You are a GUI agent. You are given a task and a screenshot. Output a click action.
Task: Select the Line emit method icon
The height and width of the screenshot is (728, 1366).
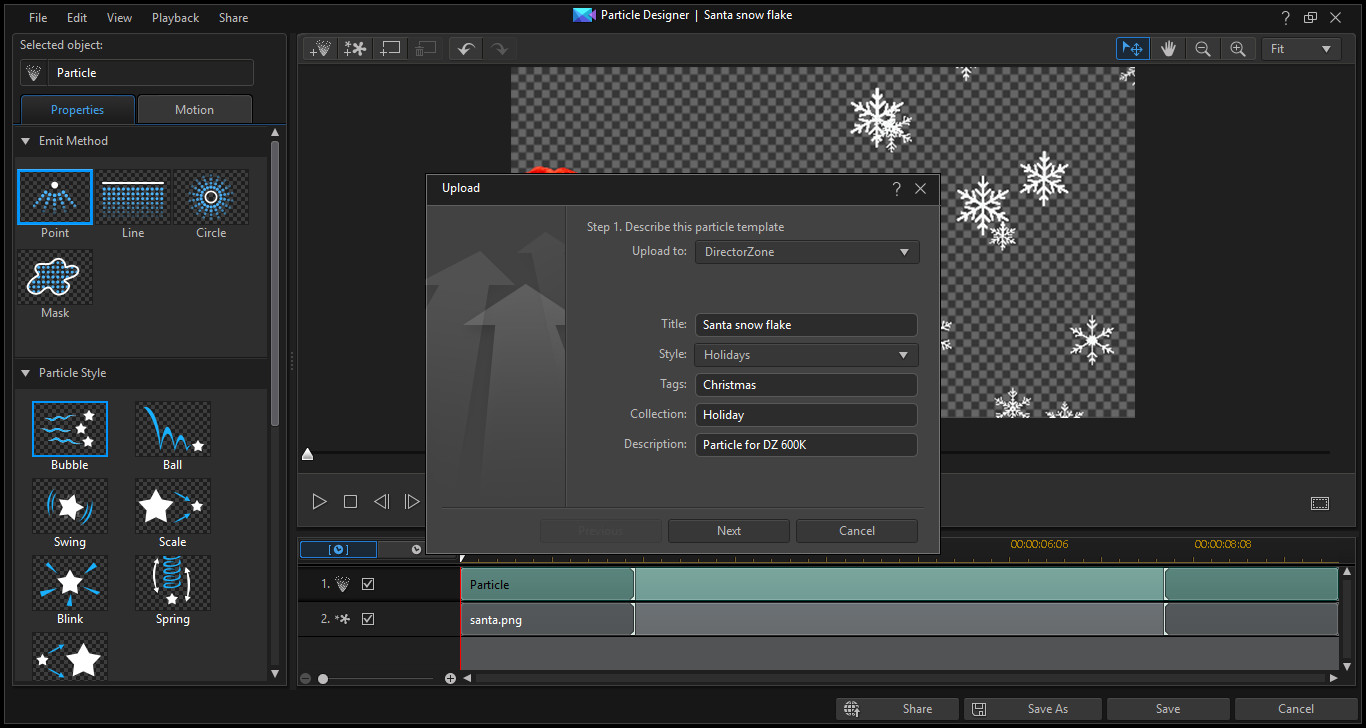(x=133, y=197)
